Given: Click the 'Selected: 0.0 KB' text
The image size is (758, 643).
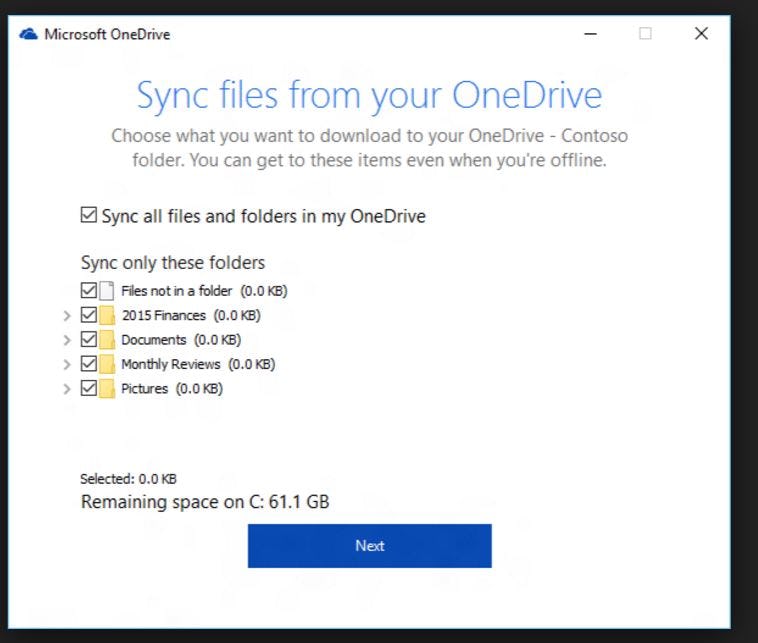Looking at the screenshot, I should (128, 479).
